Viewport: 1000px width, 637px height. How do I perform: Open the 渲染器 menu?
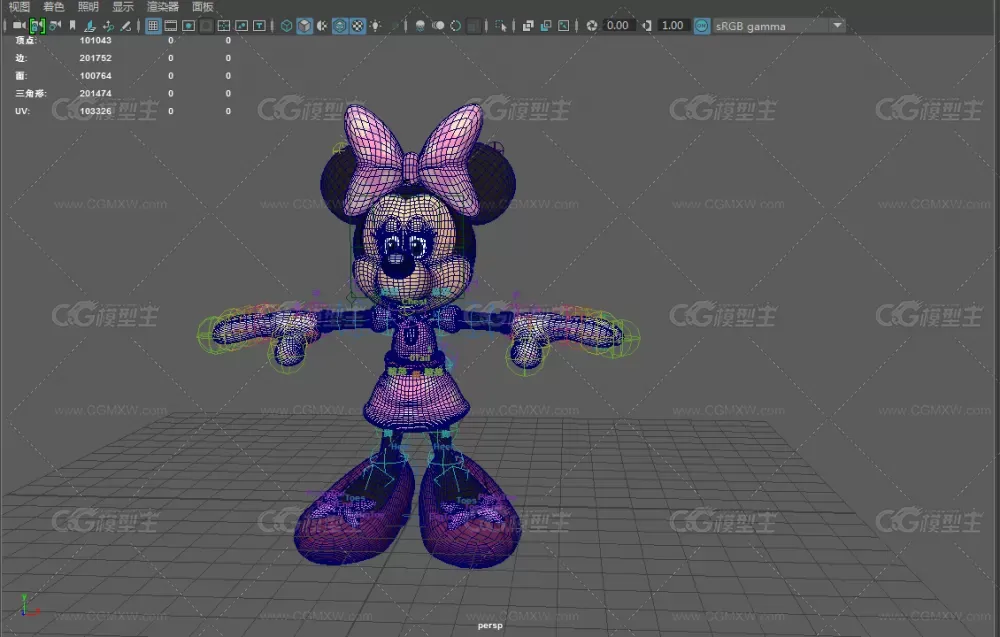coord(163,6)
